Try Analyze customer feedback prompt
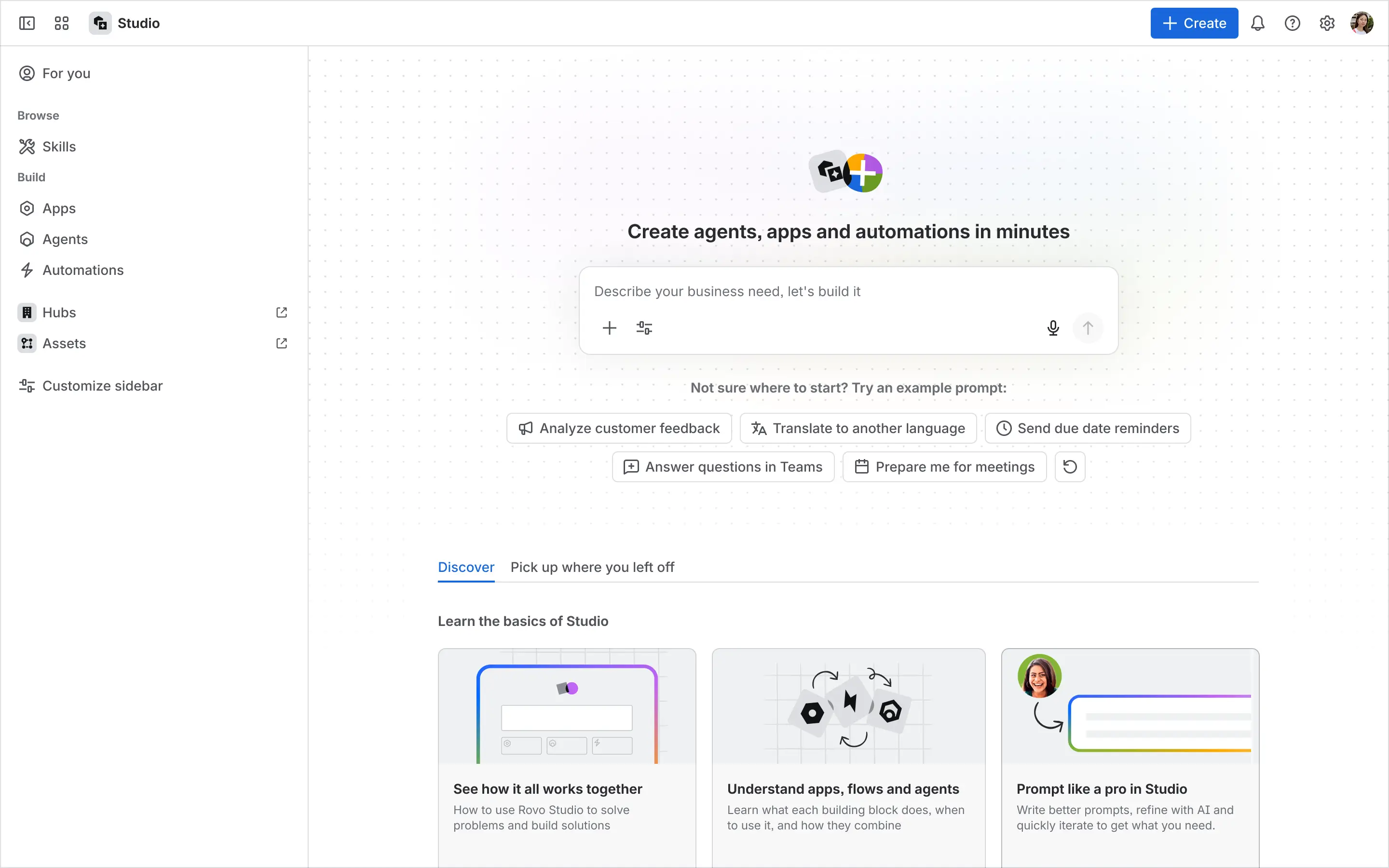The image size is (1389, 868). (x=619, y=428)
